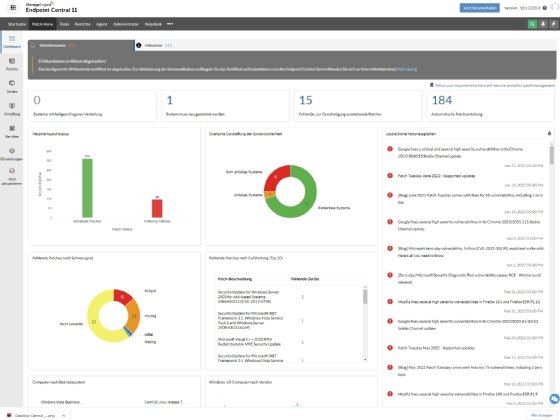Click the red missing patches bar
The image size is (560, 420).
pos(157,208)
